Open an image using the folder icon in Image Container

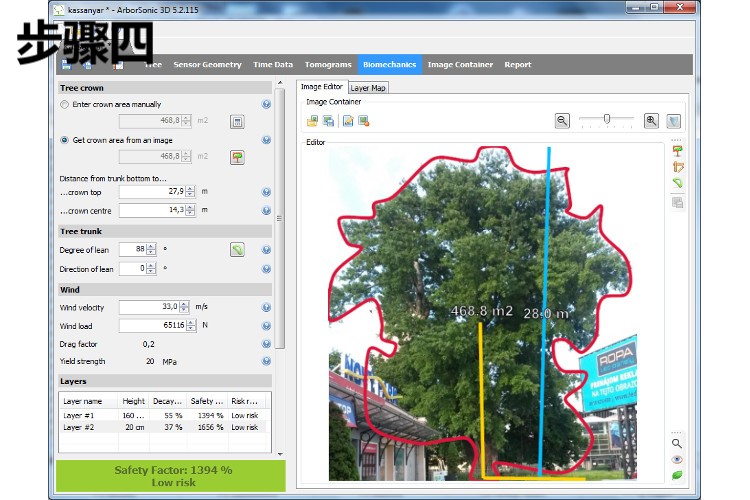click(x=313, y=121)
